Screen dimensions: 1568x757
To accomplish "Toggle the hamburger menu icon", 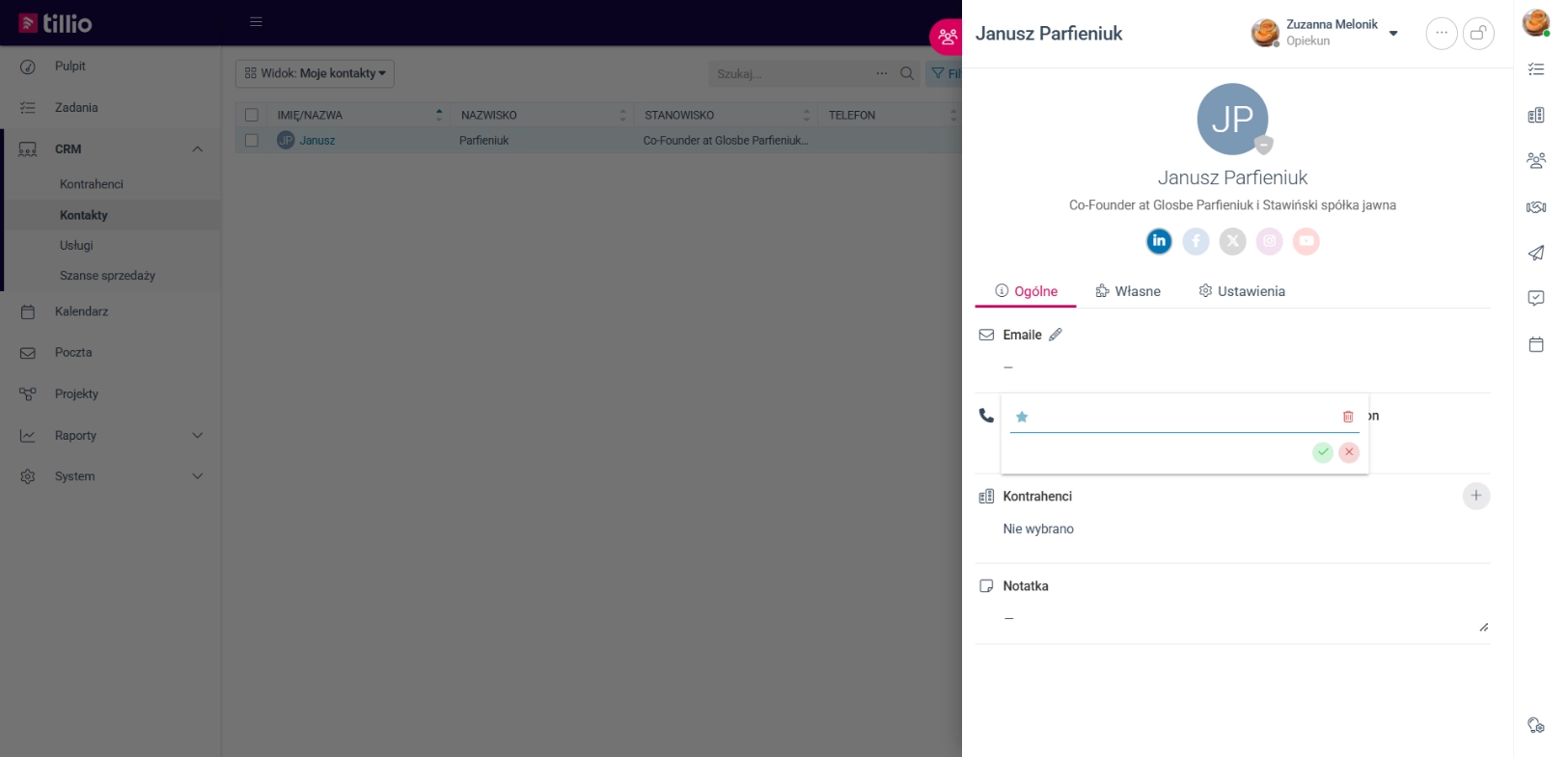I will click(256, 21).
